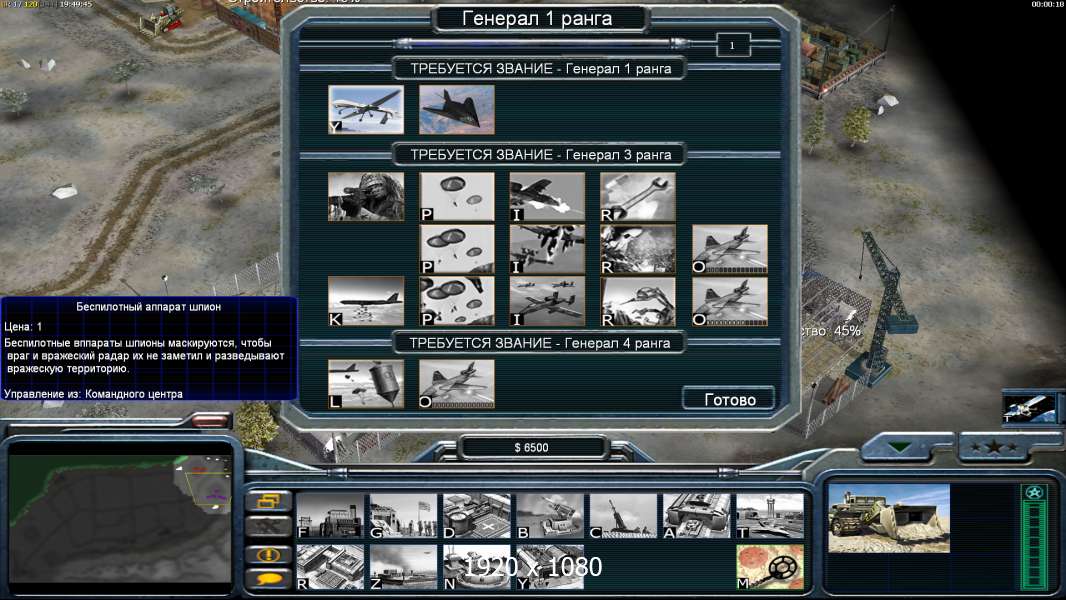The height and width of the screenshot is (600, 1066).
Task: Build the Patriot missile defense marked B
Action: [x=550, y=516]
